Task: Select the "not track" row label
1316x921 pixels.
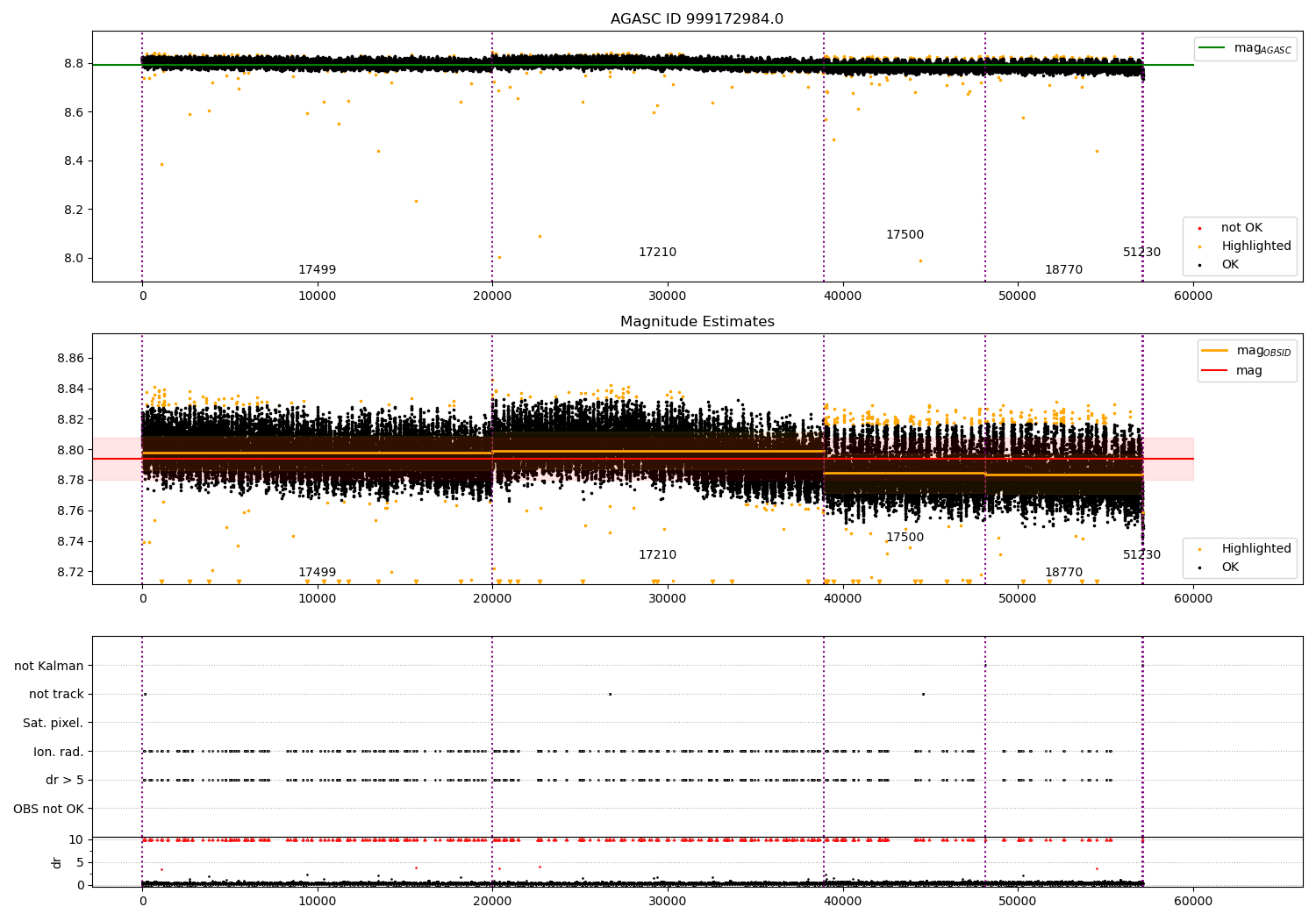Action: point(56,695)
